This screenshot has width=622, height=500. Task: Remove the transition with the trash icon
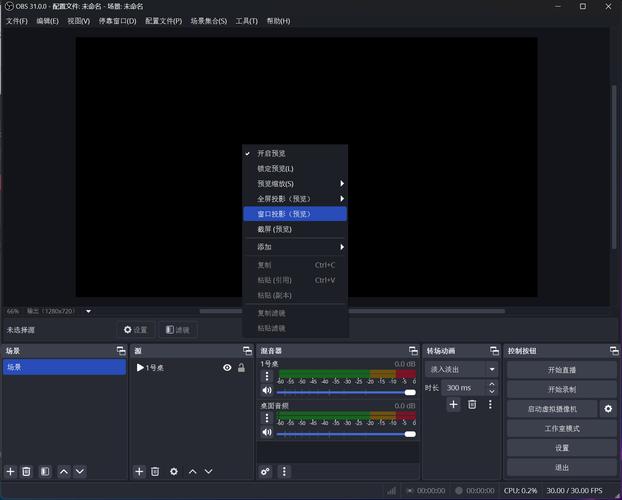click(472, 404)
